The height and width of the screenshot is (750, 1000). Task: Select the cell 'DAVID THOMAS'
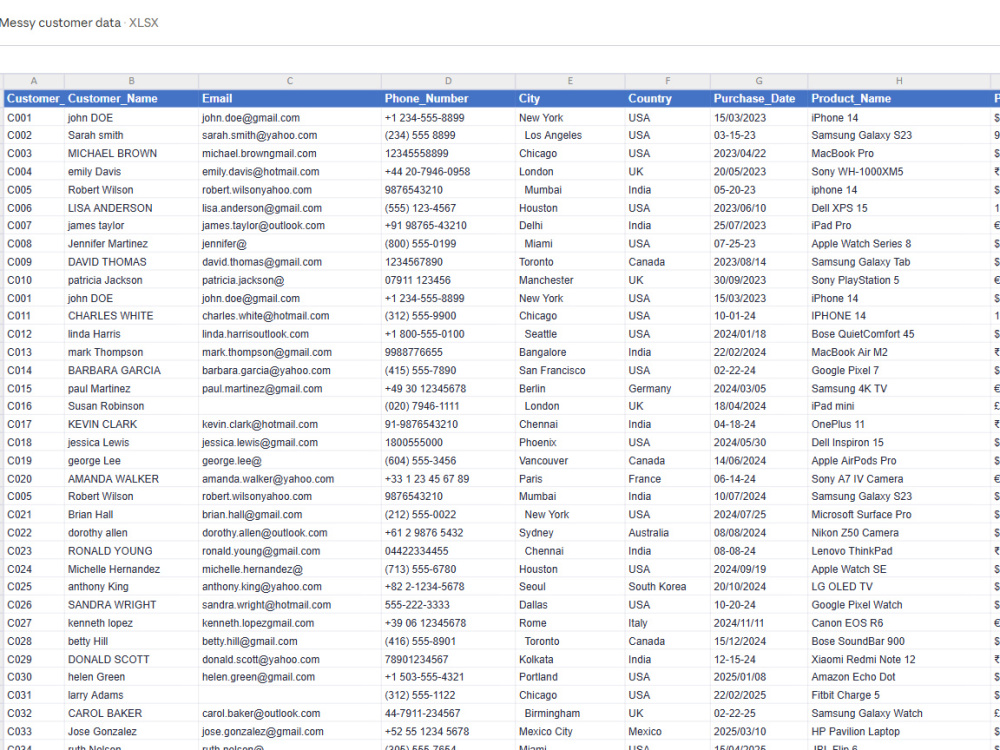(131, 262)
